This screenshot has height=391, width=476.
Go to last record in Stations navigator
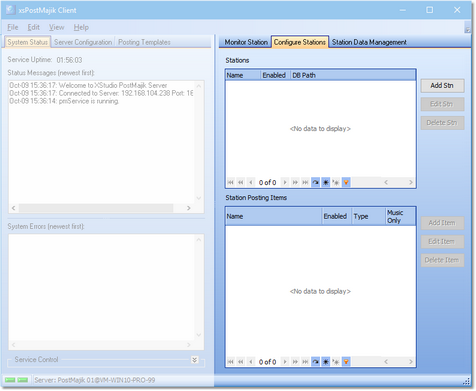click(x=305, y=182)
